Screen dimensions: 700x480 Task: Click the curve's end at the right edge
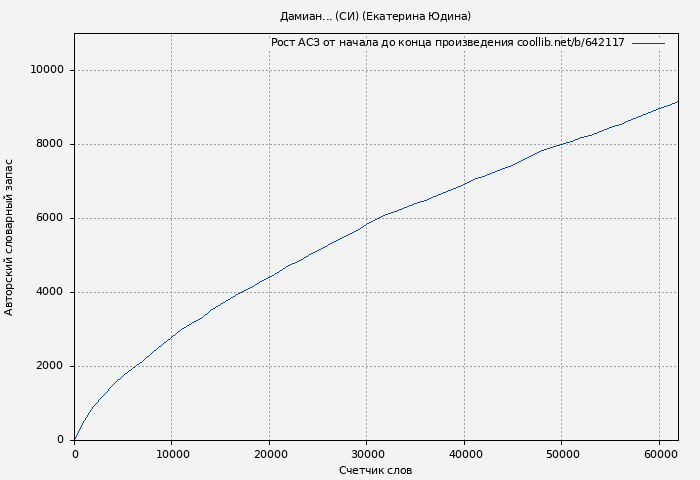point(677,101)
